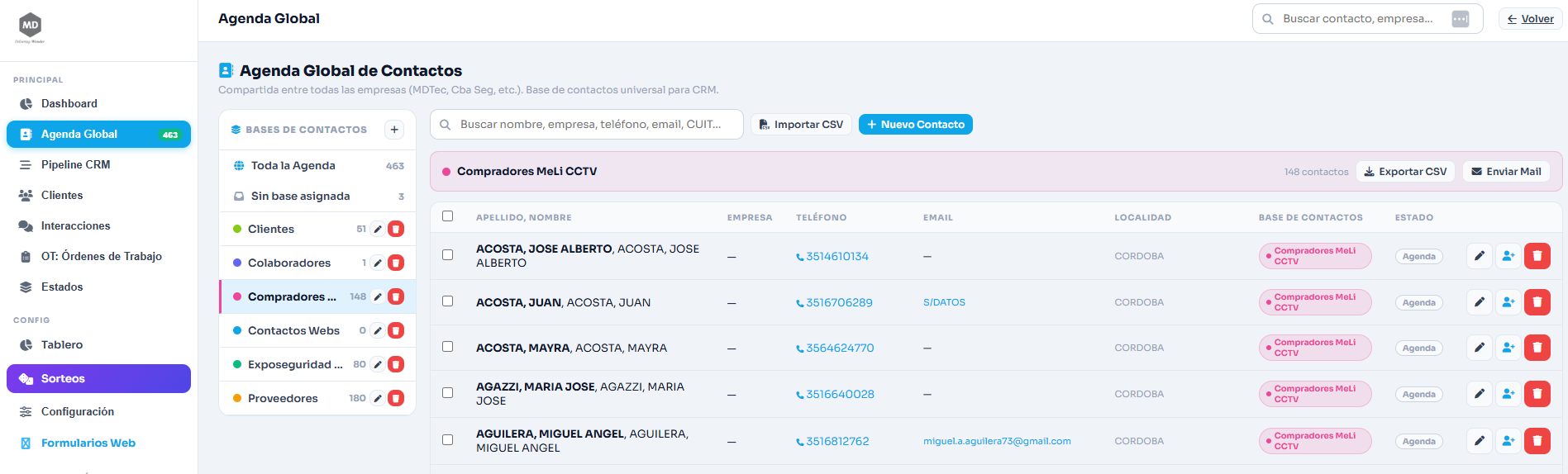
Task: Edit contact ACOSTA, JOSE ALBERTO
Action: point(1480,256)
